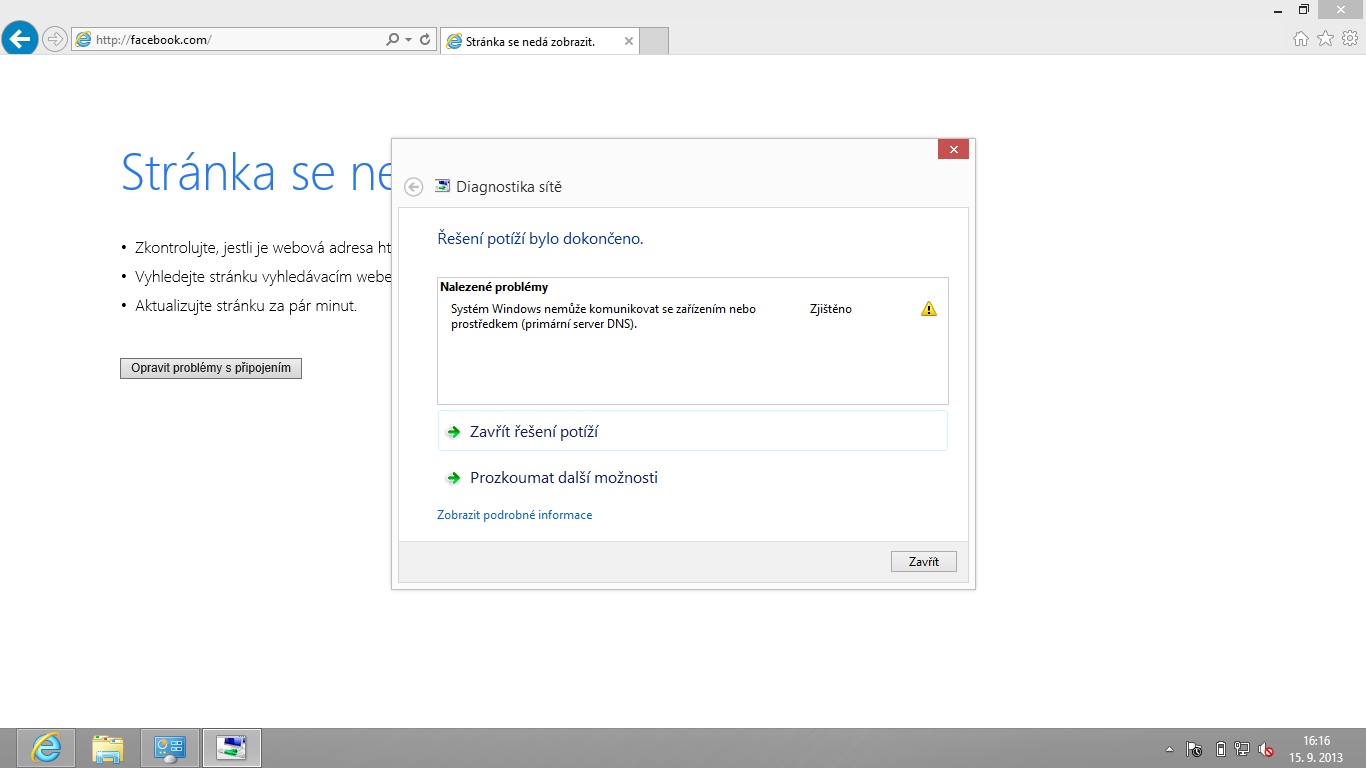Click the search magnifier in the address bar
Screen dimensions: 1366x768
[x=392, y=40]
